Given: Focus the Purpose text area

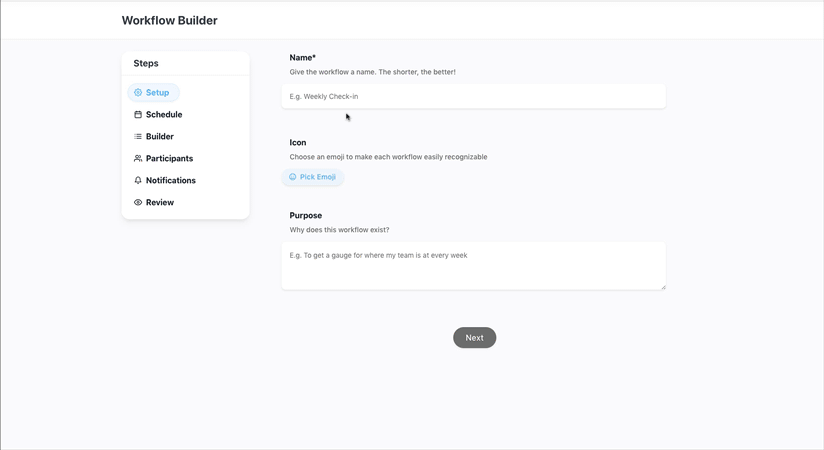Looking at the screenshot, I should pos(473,266).
